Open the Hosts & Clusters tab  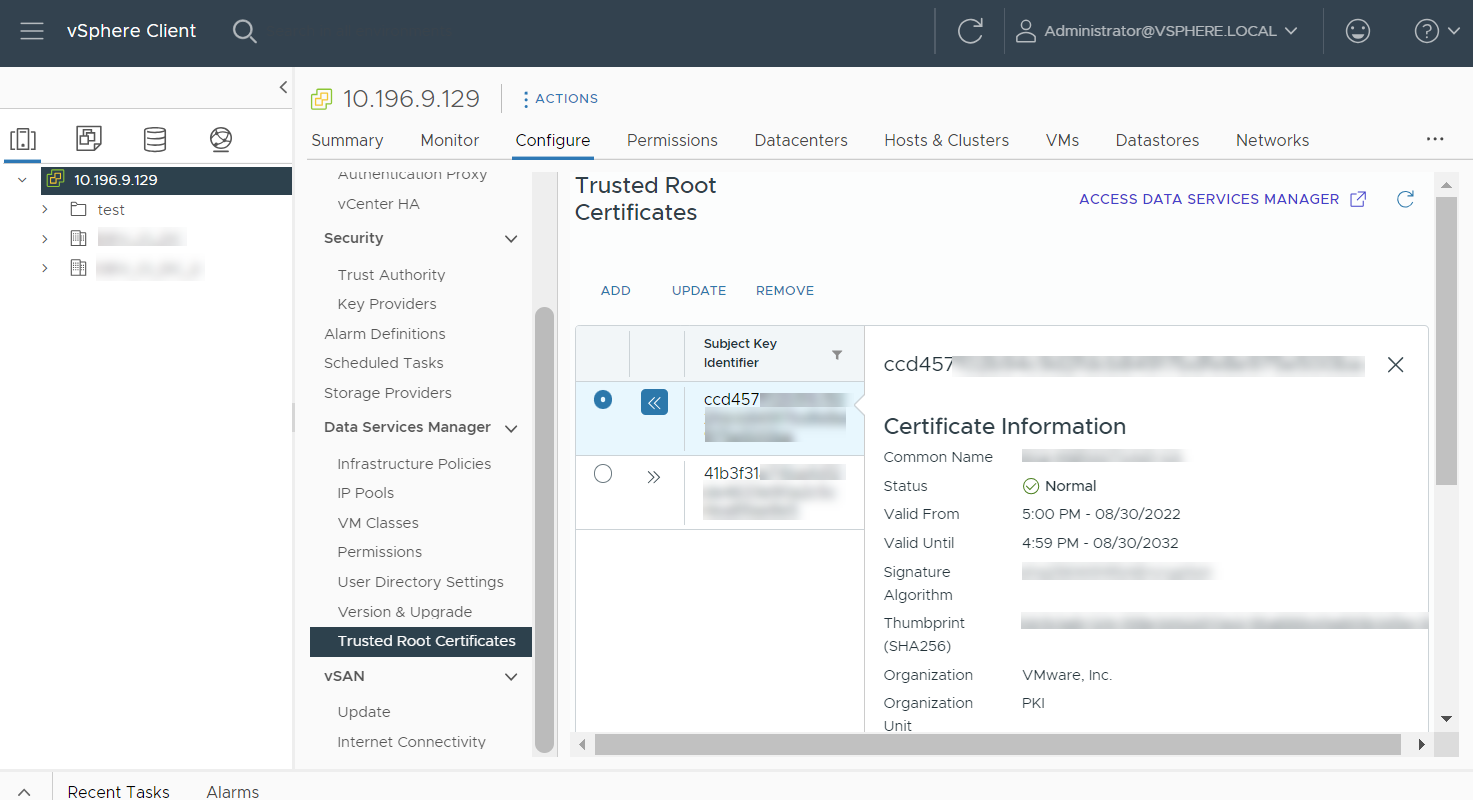pos(946,140)
